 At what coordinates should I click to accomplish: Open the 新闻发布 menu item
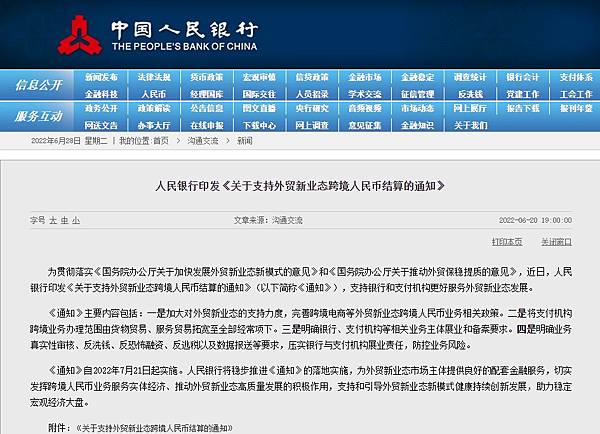(101, 77)
